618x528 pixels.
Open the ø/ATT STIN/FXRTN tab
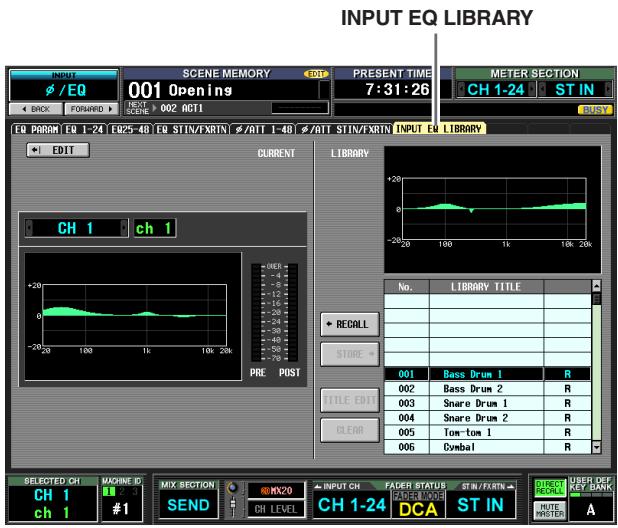(344, 129)
